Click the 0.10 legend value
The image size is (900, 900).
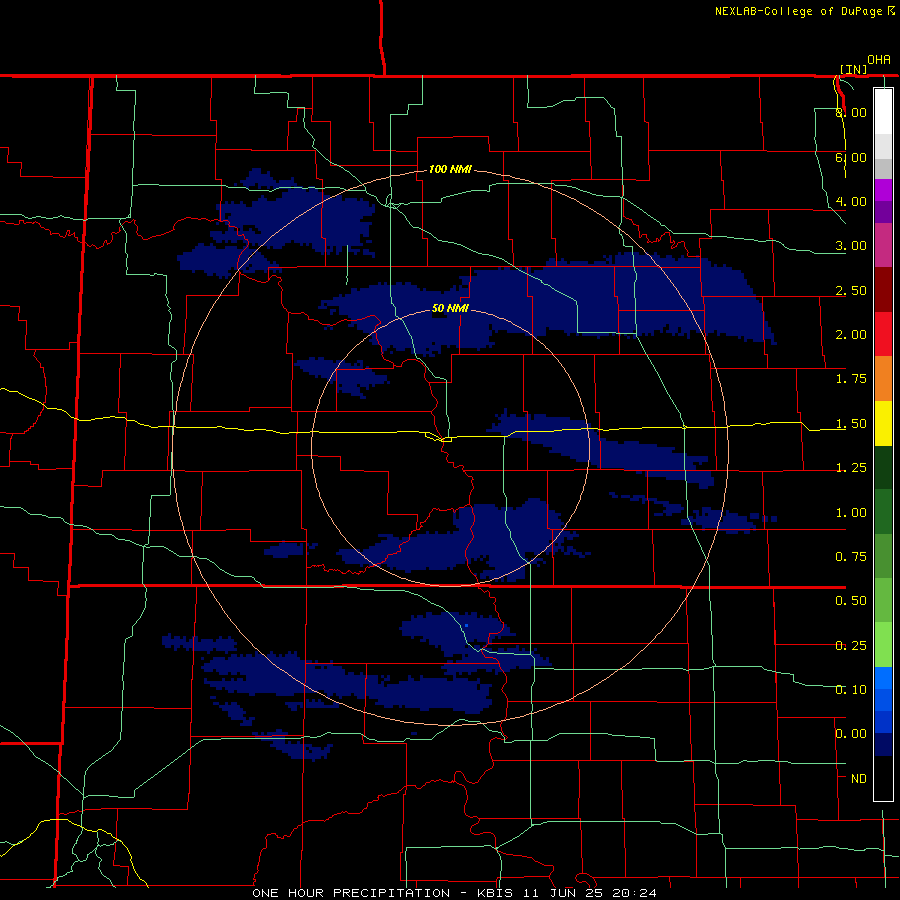coord(851,690)
